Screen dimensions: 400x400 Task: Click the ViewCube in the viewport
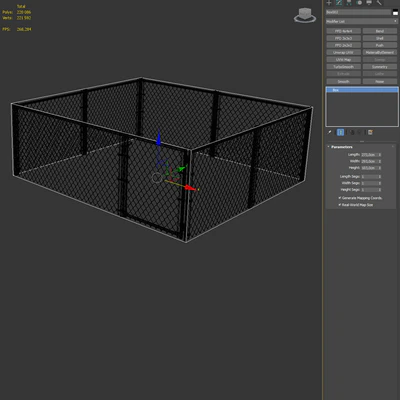click(305, 15)
